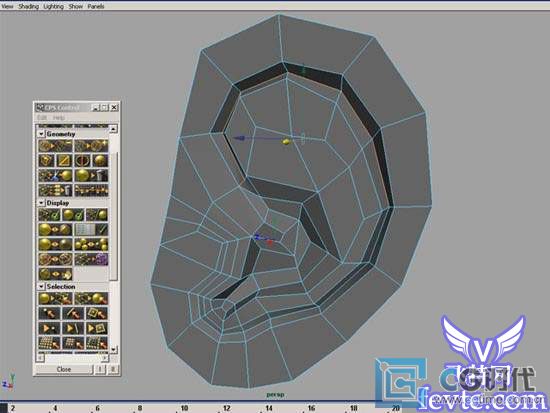Click the persp camera label
Viewport: 550px width, 413px height.
point(275,395)
